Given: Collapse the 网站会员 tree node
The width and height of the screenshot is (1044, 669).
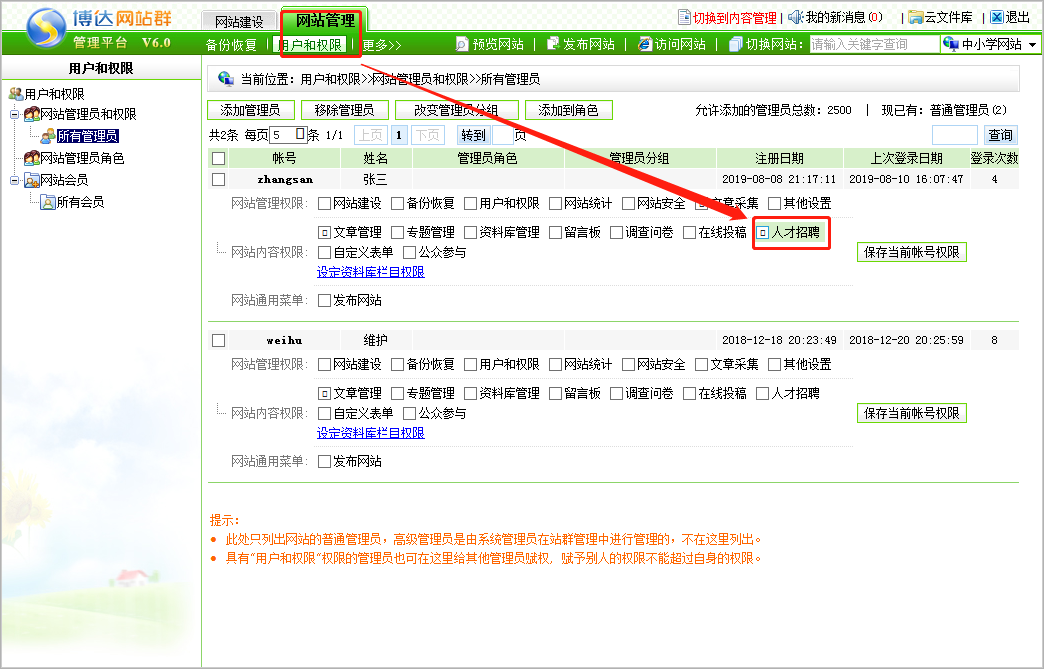Looking at the screenshot, I should point(14,180).
